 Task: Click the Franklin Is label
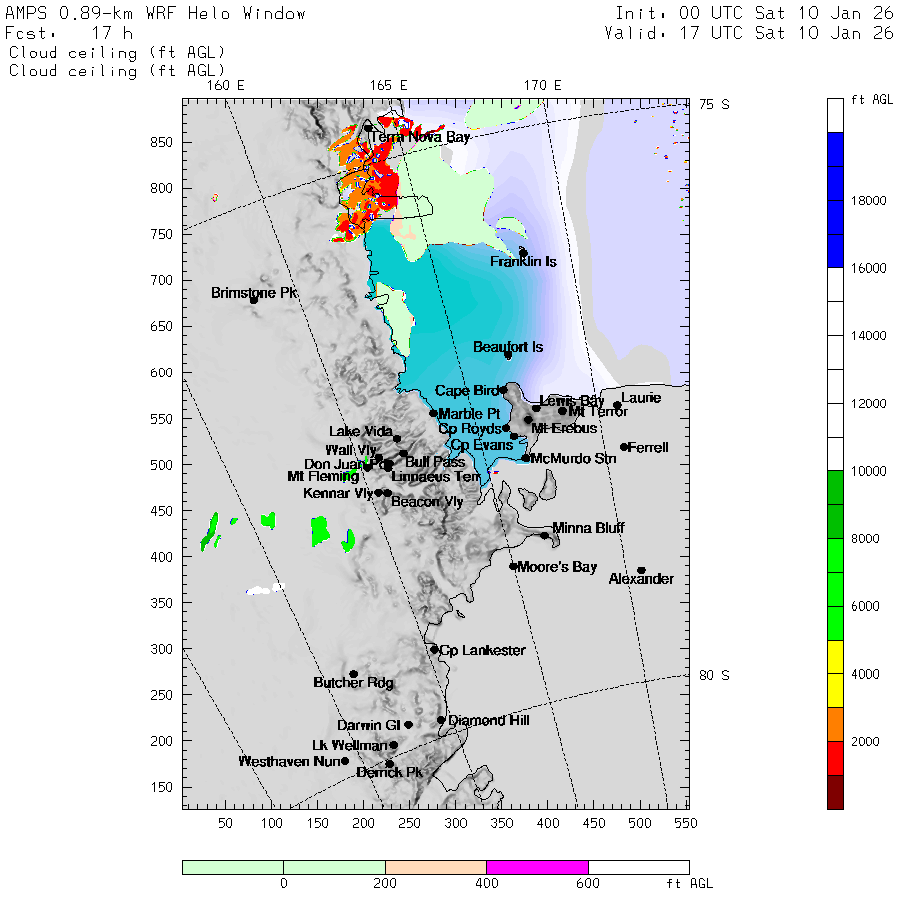[x=523, y=262]
